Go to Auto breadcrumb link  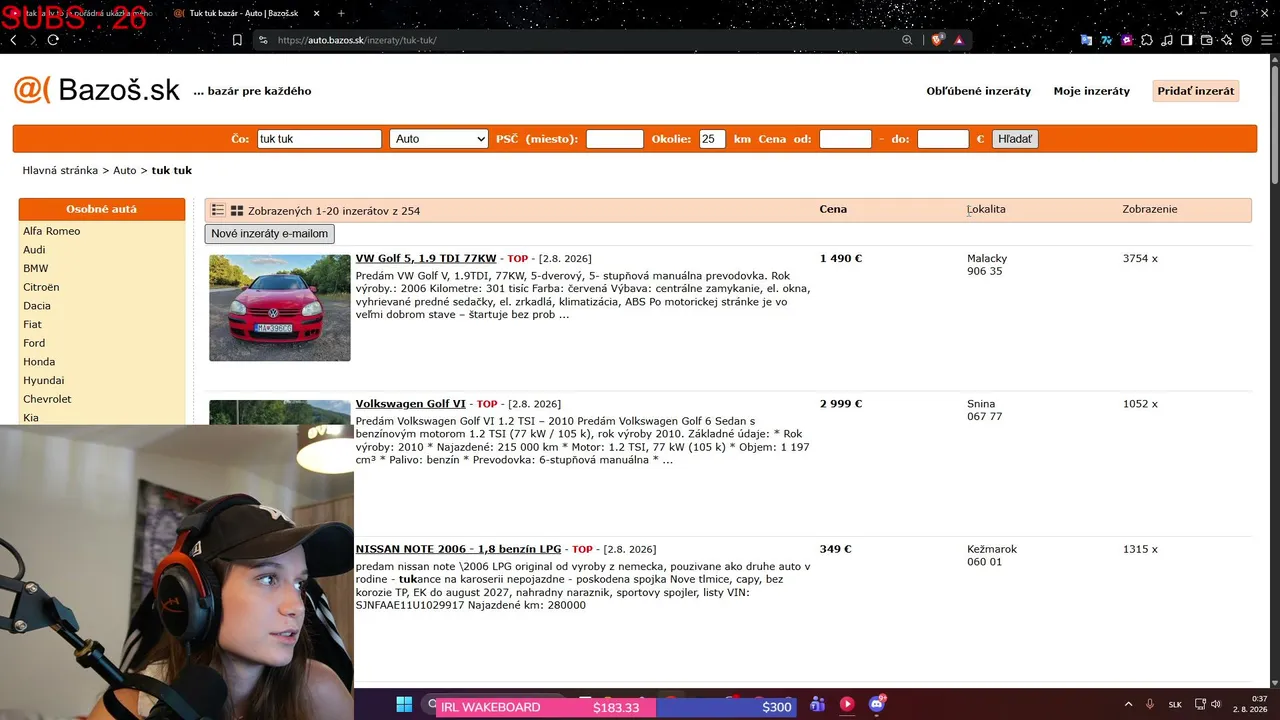[x=125, y=171]
